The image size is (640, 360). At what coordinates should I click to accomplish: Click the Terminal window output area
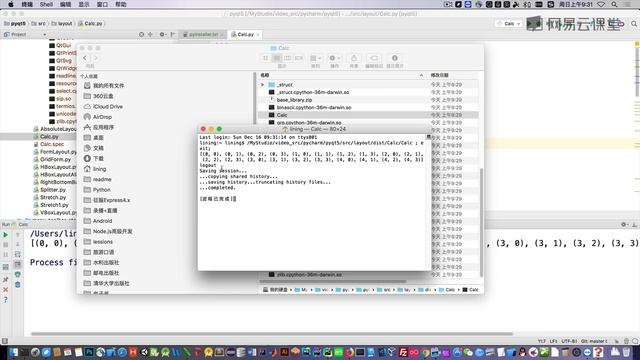pos(313,202)
